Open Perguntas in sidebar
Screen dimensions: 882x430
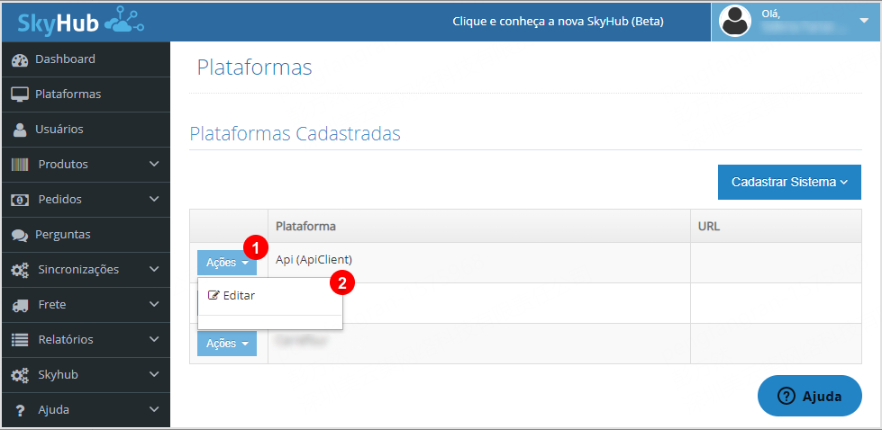pyautogui.click(x=86, y=235)
